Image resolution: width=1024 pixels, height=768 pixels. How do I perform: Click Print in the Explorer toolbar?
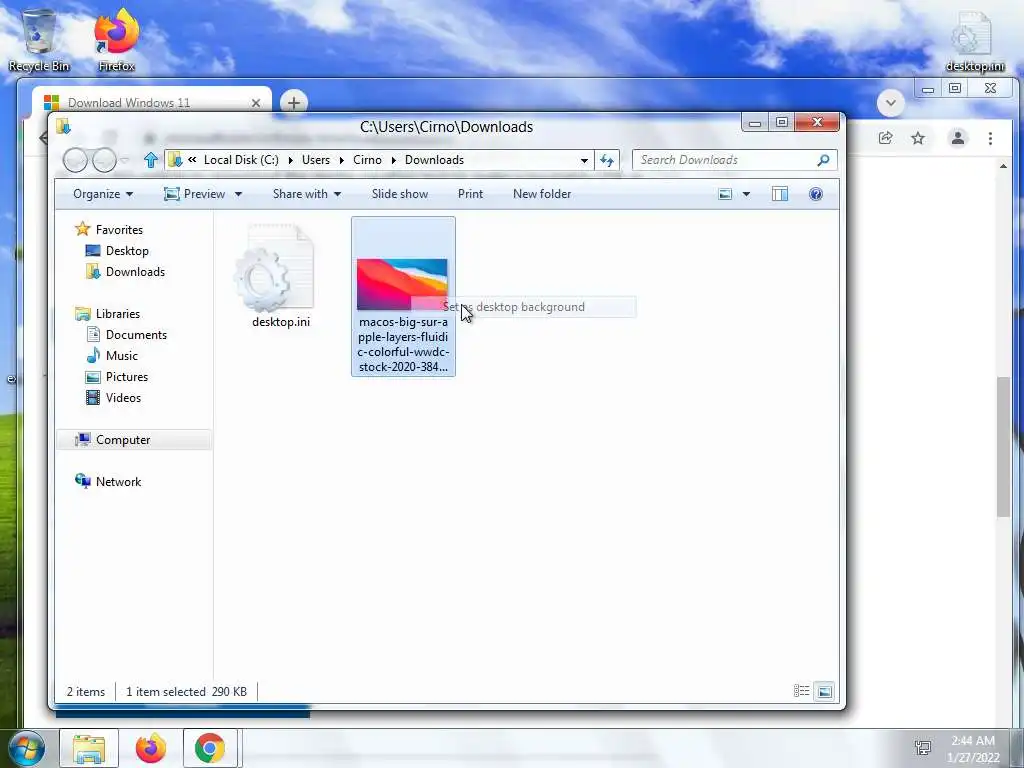470,194
